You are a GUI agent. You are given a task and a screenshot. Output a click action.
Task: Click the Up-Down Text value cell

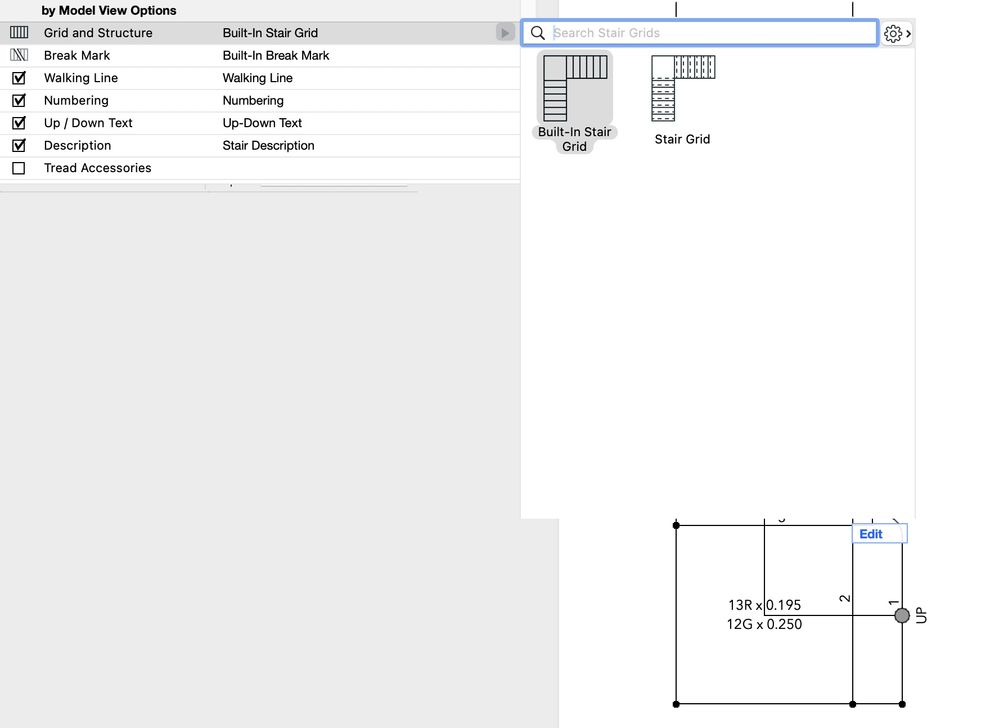[x=262, y=123]
